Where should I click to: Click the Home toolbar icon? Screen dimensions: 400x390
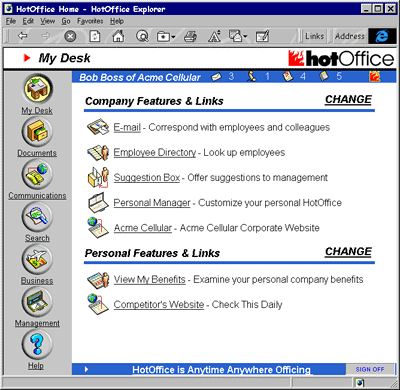coord(118,36)
